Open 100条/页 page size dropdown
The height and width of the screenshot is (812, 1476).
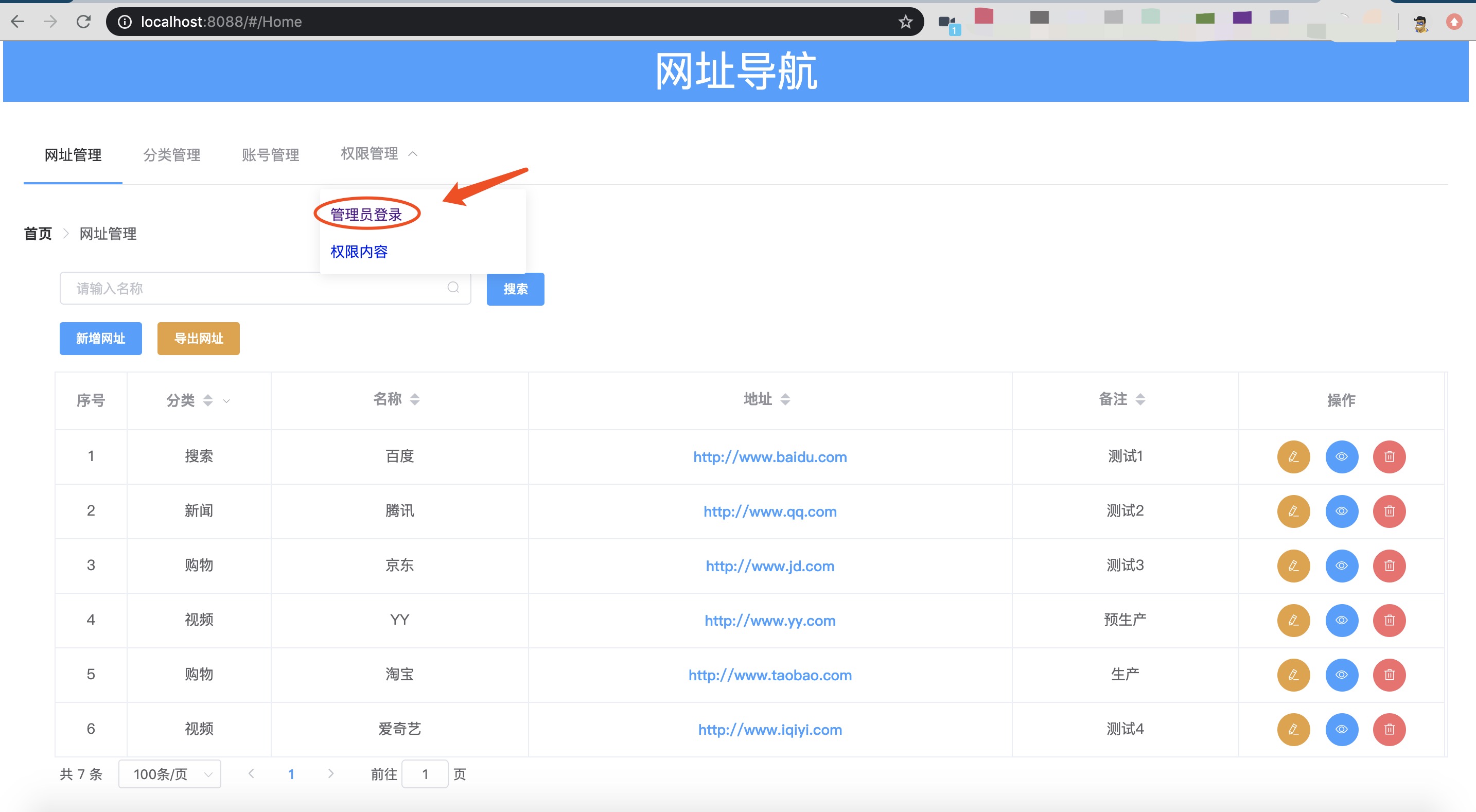[170, 774]
